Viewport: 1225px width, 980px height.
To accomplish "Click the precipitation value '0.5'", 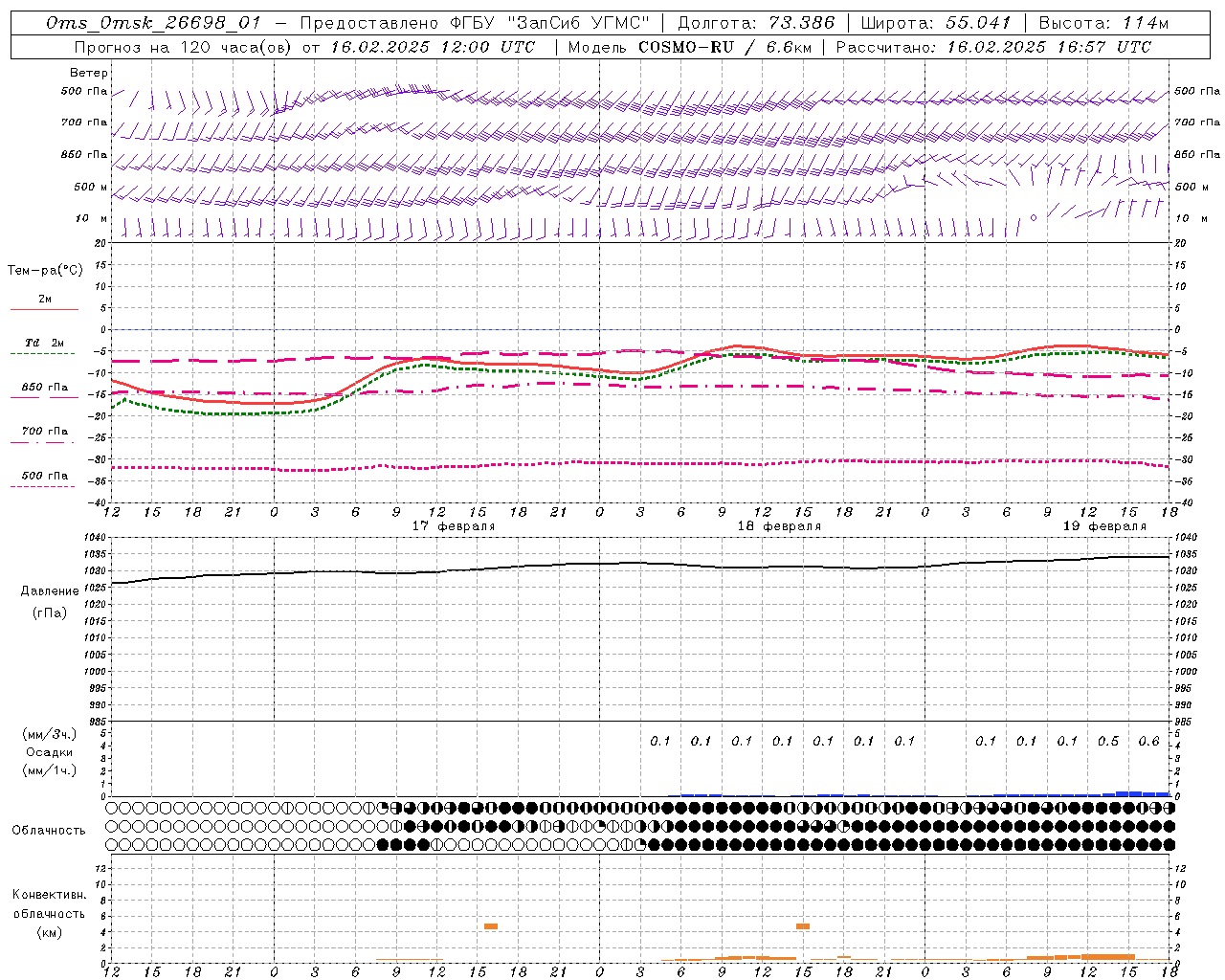I will [1108, 741].
